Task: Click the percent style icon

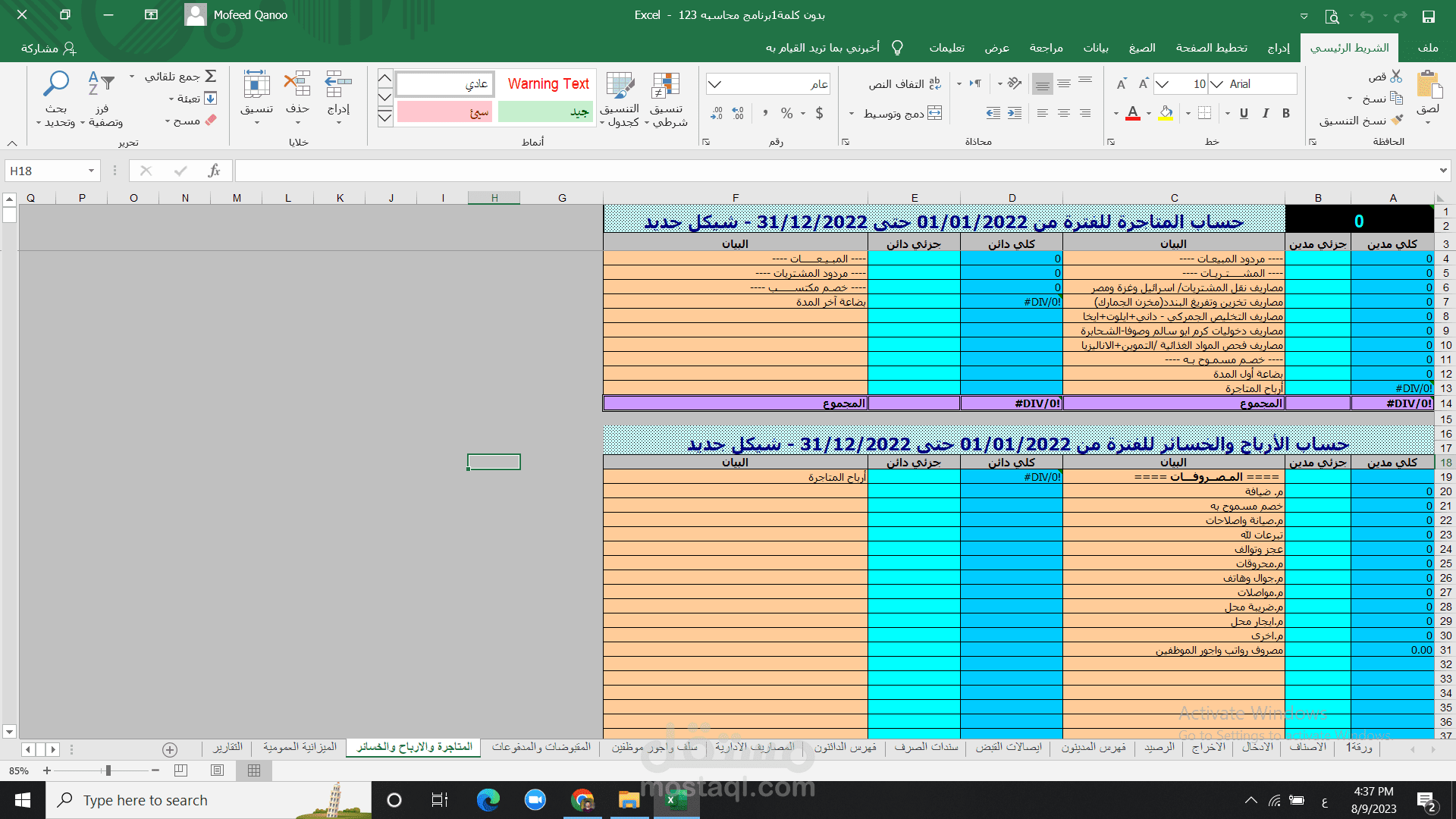Action: coord(787,114)
